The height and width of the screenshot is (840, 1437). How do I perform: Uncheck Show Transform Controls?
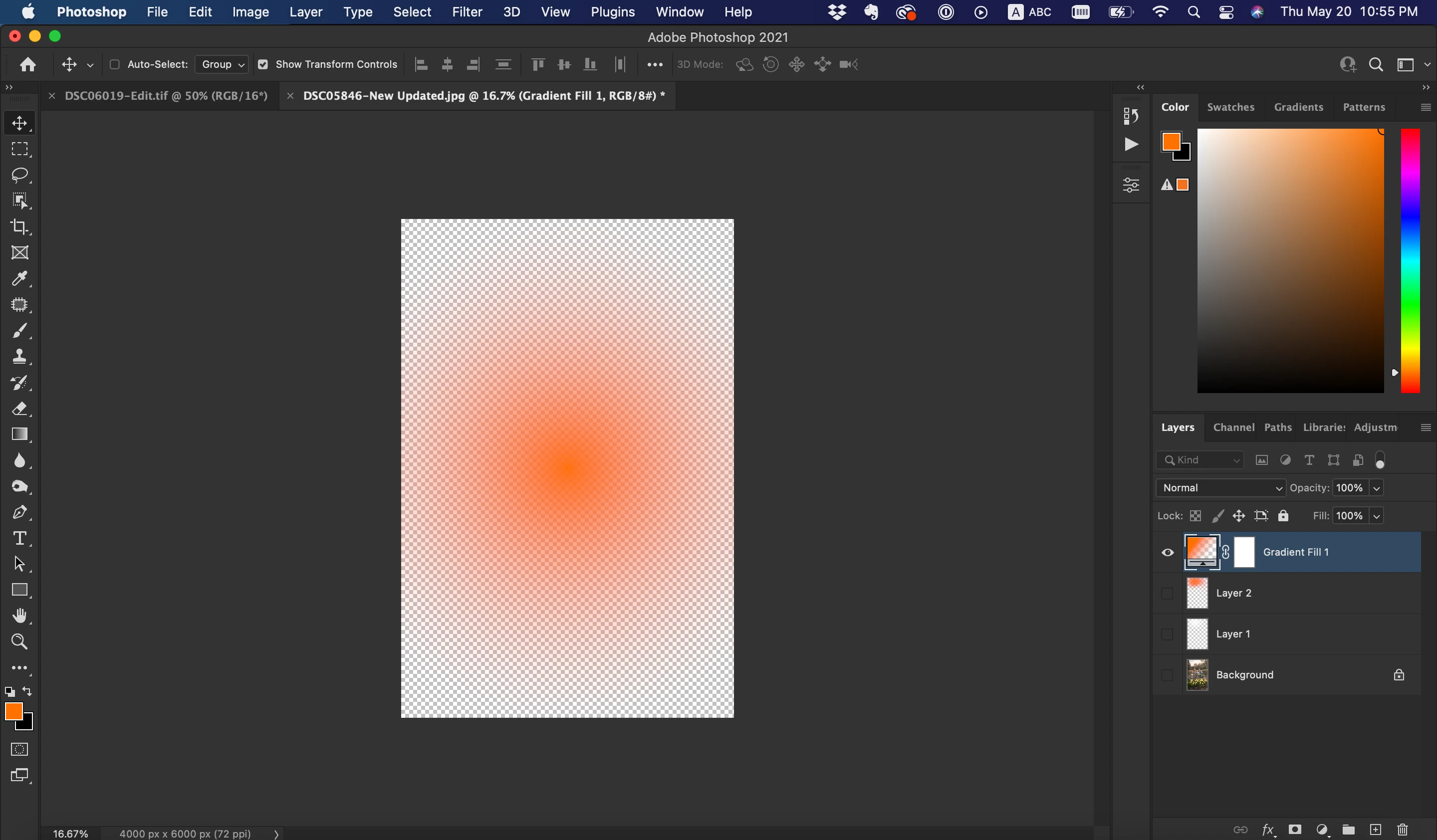pyautogui.click(x=263, y=64)
